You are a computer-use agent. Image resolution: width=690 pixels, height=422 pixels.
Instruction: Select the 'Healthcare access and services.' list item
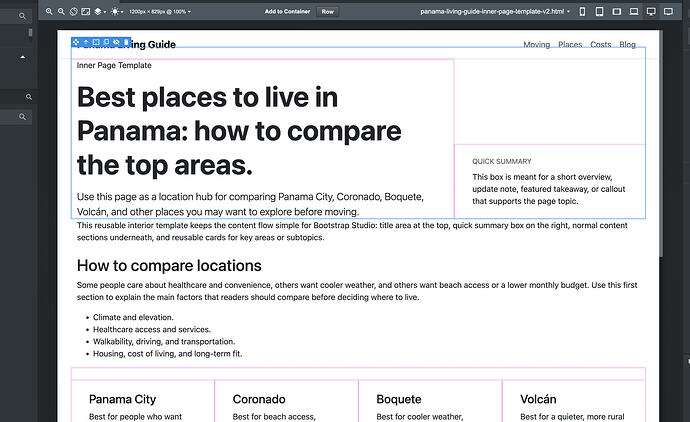coord(152,329)
